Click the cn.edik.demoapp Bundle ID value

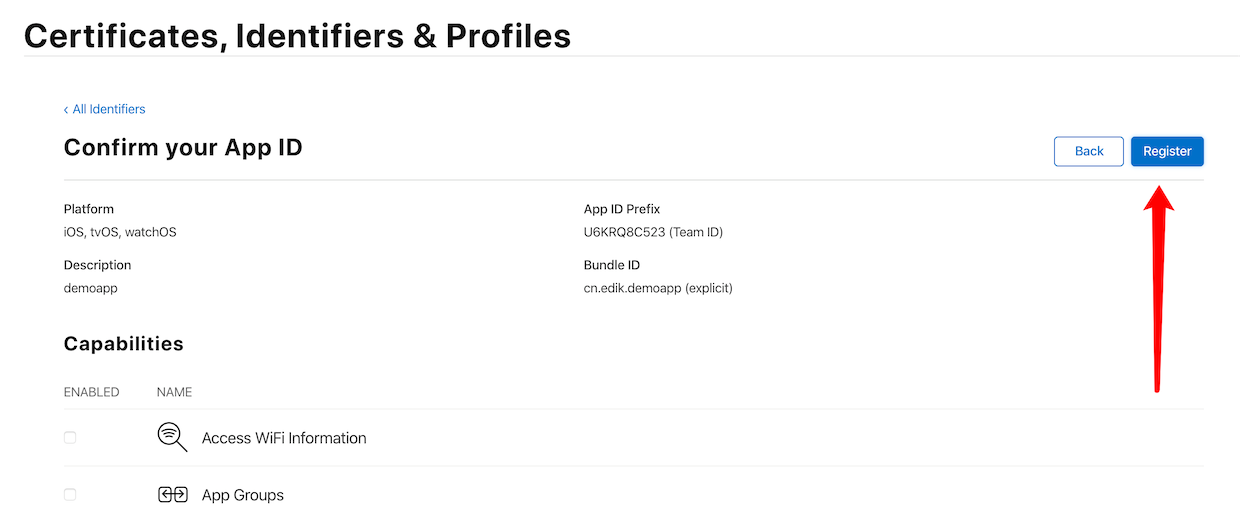point(658,288)
